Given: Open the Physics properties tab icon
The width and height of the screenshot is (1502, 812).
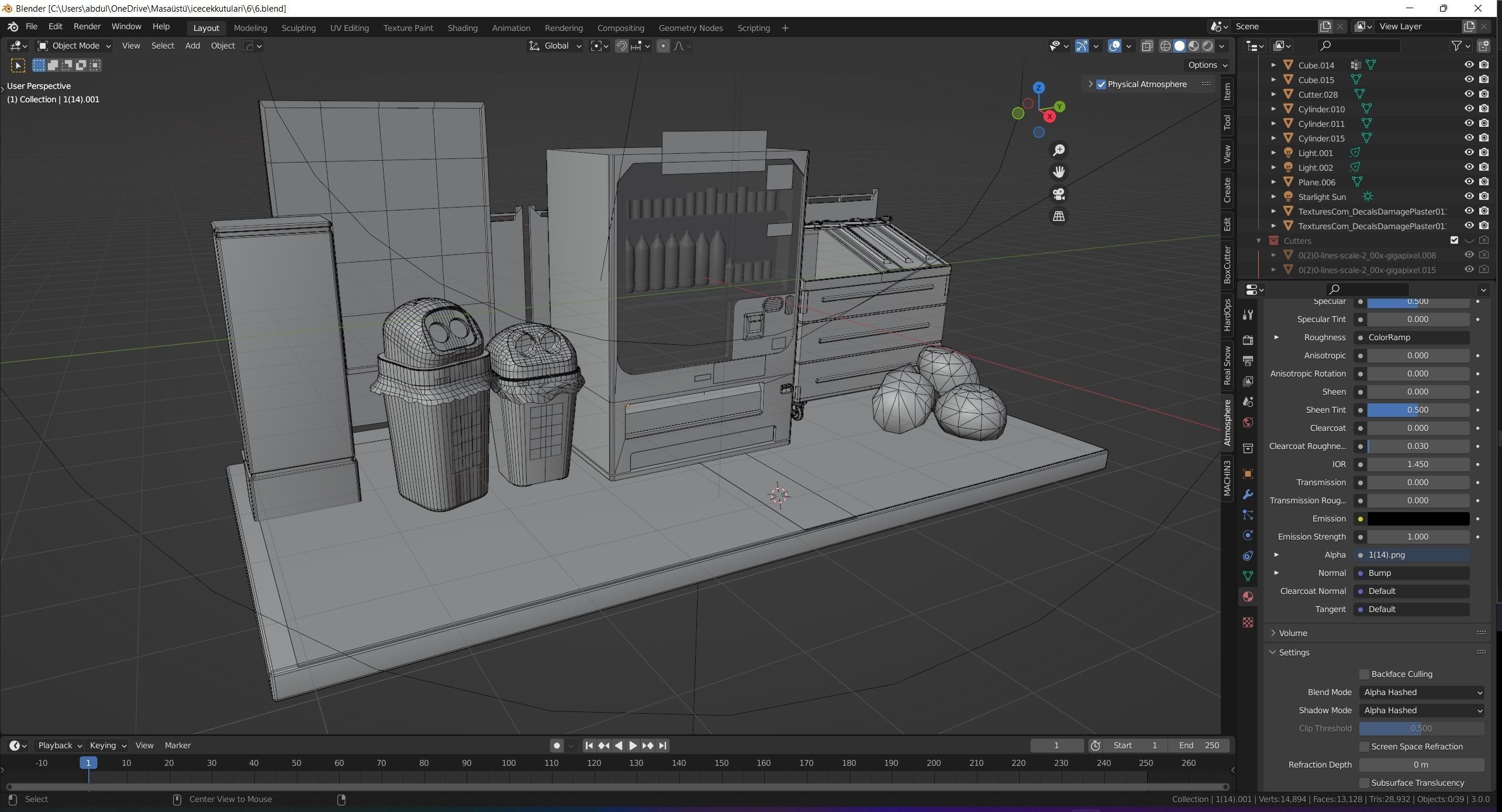Looking at the screenshot, I should point(1248,535).
